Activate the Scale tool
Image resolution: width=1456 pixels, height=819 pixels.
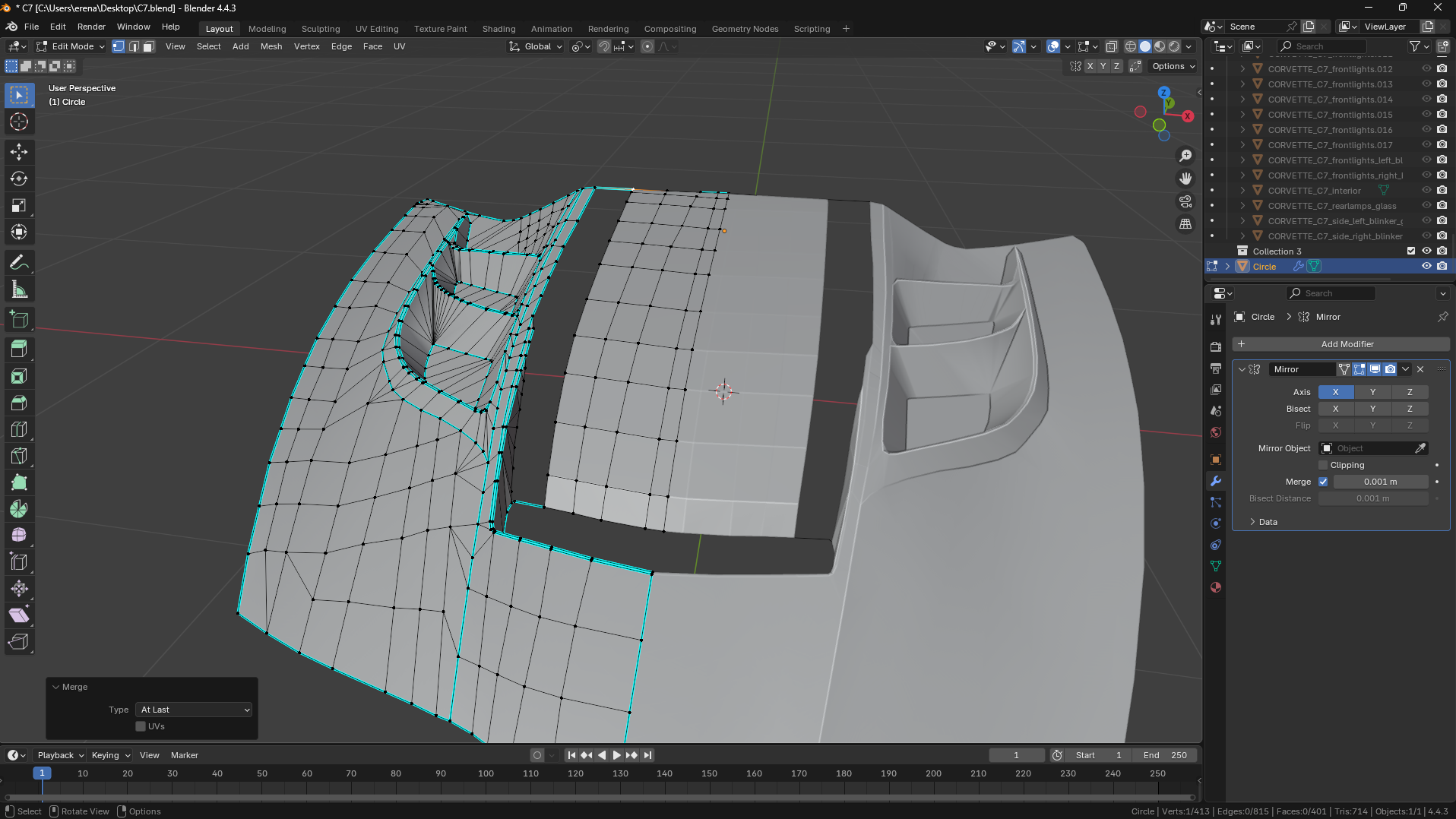click(x=19, y=205)
